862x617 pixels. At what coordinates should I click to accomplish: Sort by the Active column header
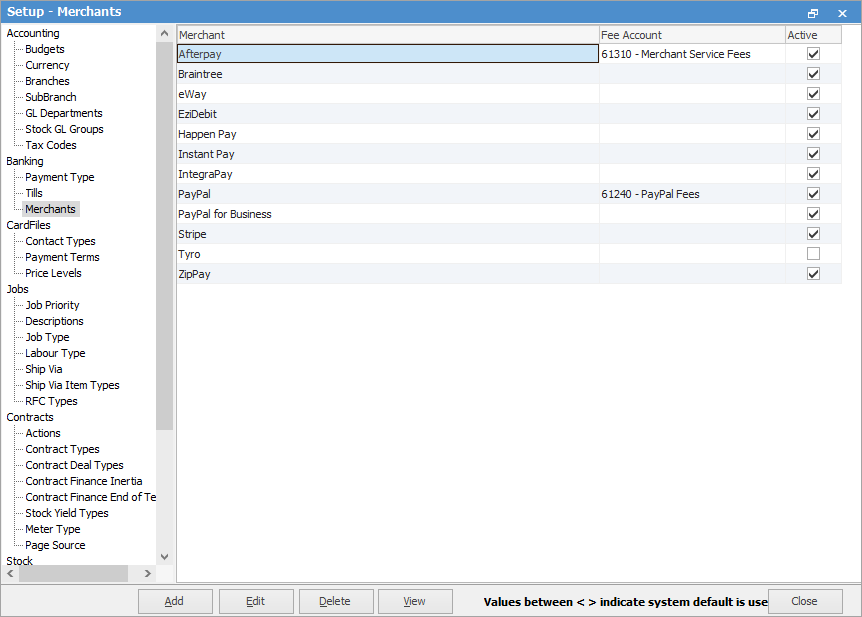click(x=814, y=35)
